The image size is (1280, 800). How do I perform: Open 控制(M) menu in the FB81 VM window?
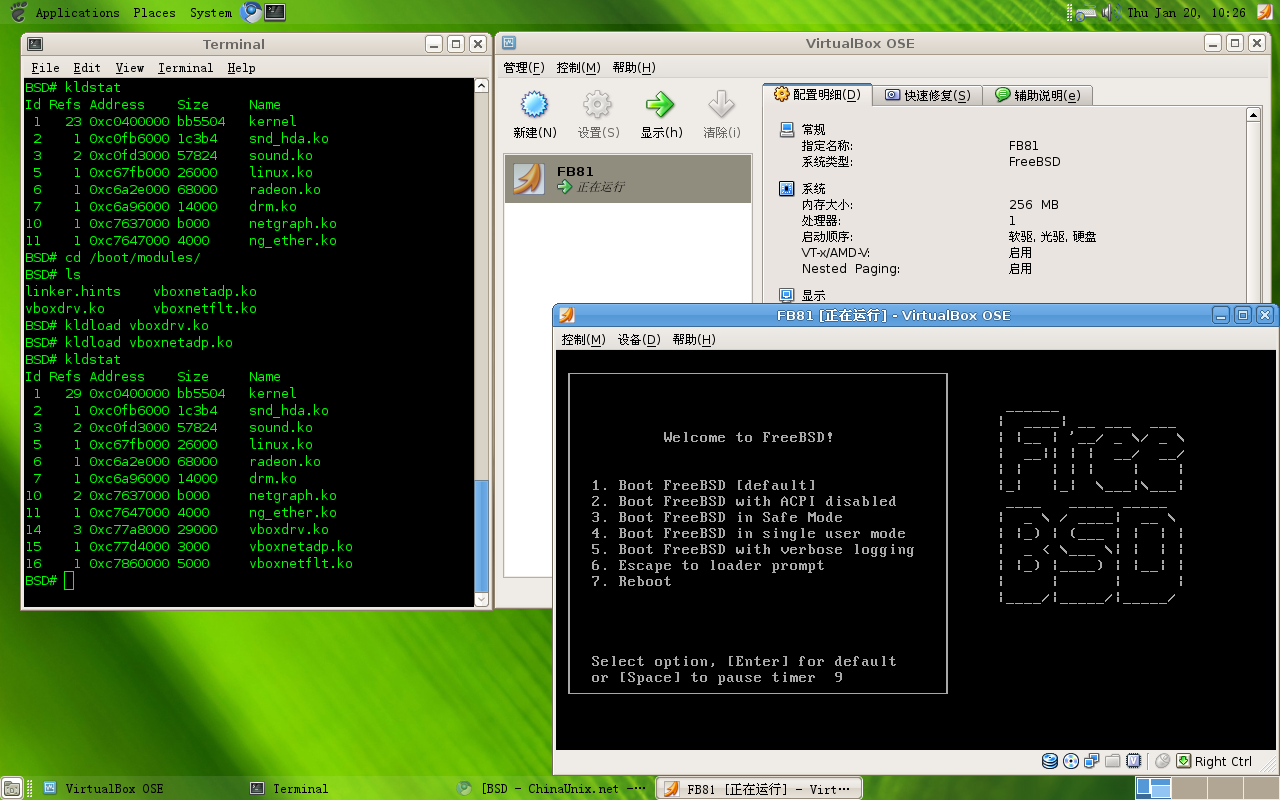(583, 340)
